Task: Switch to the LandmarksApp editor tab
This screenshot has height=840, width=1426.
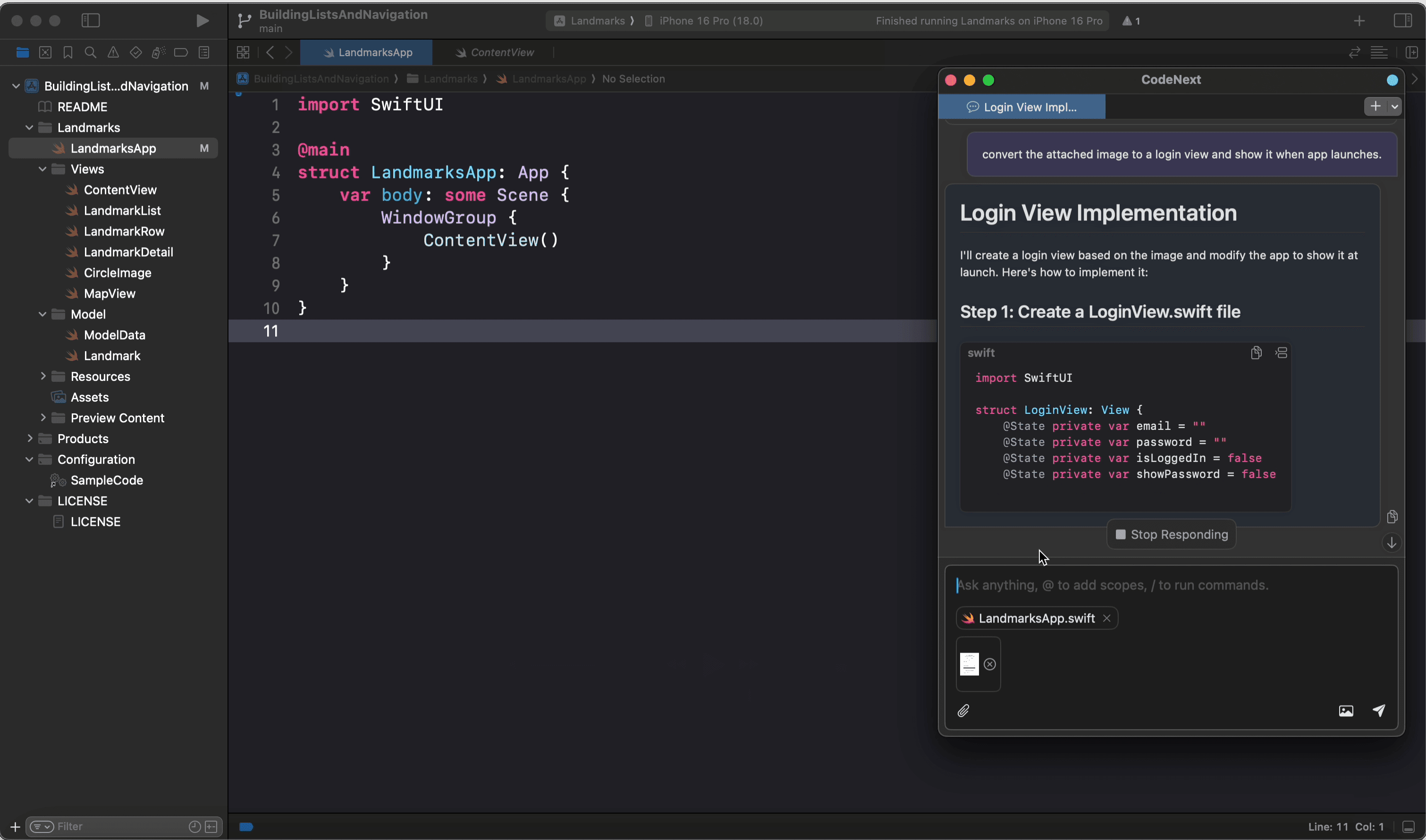Action: pos(366,53)
